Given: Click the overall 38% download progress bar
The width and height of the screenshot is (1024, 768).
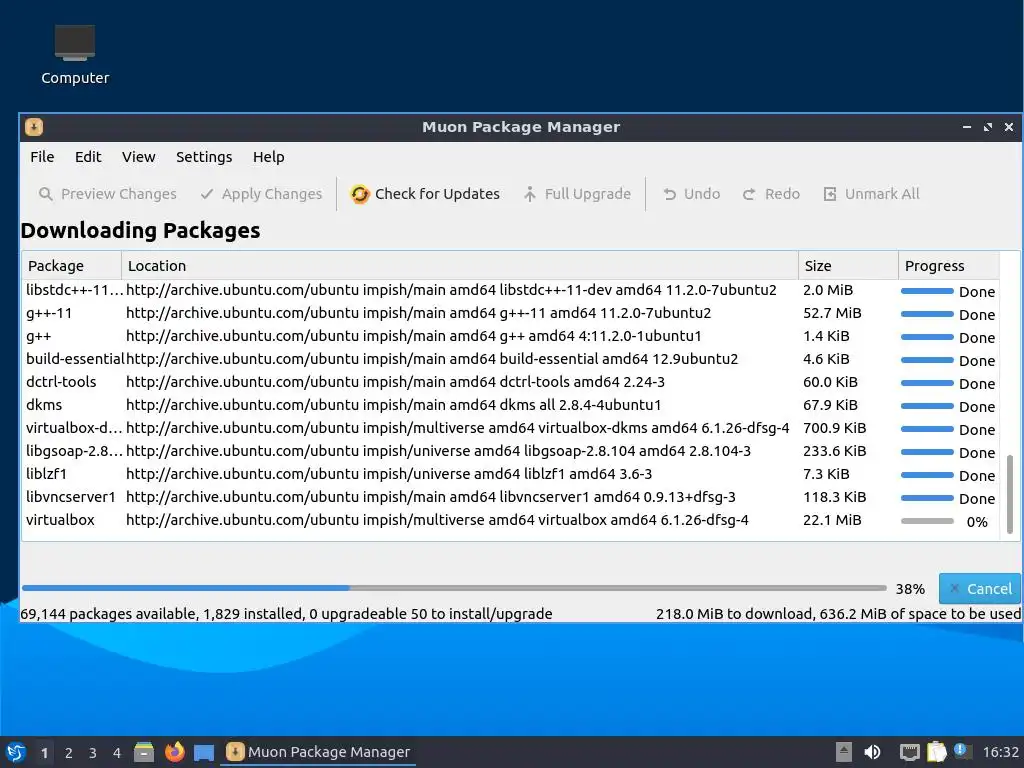Looking at the screenshot, I should [454, 588].
